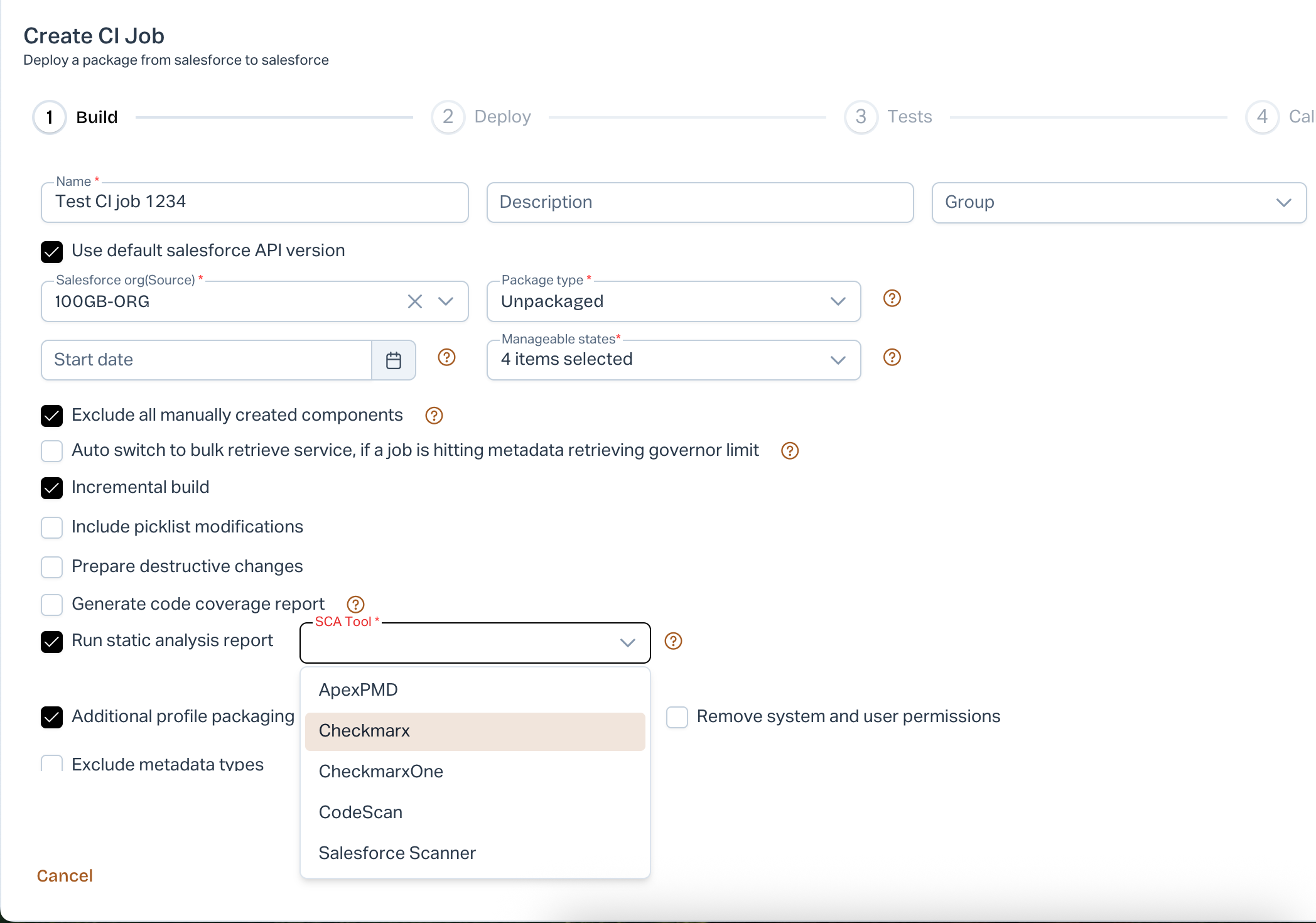Open the Start date calendar picker icon
1316x923 pixels.
[394, 360]
